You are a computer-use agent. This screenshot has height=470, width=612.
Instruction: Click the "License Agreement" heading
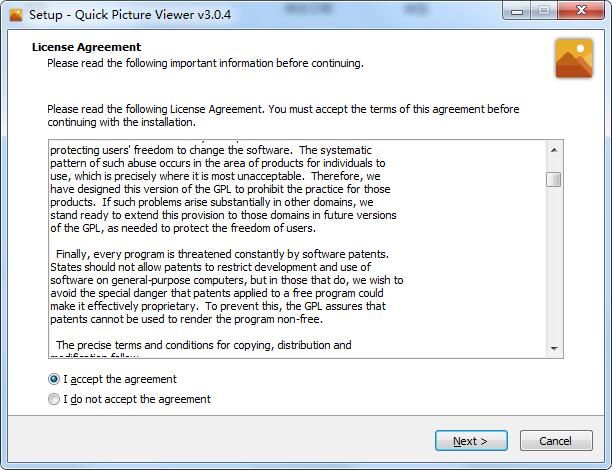[x=86, y=47]
